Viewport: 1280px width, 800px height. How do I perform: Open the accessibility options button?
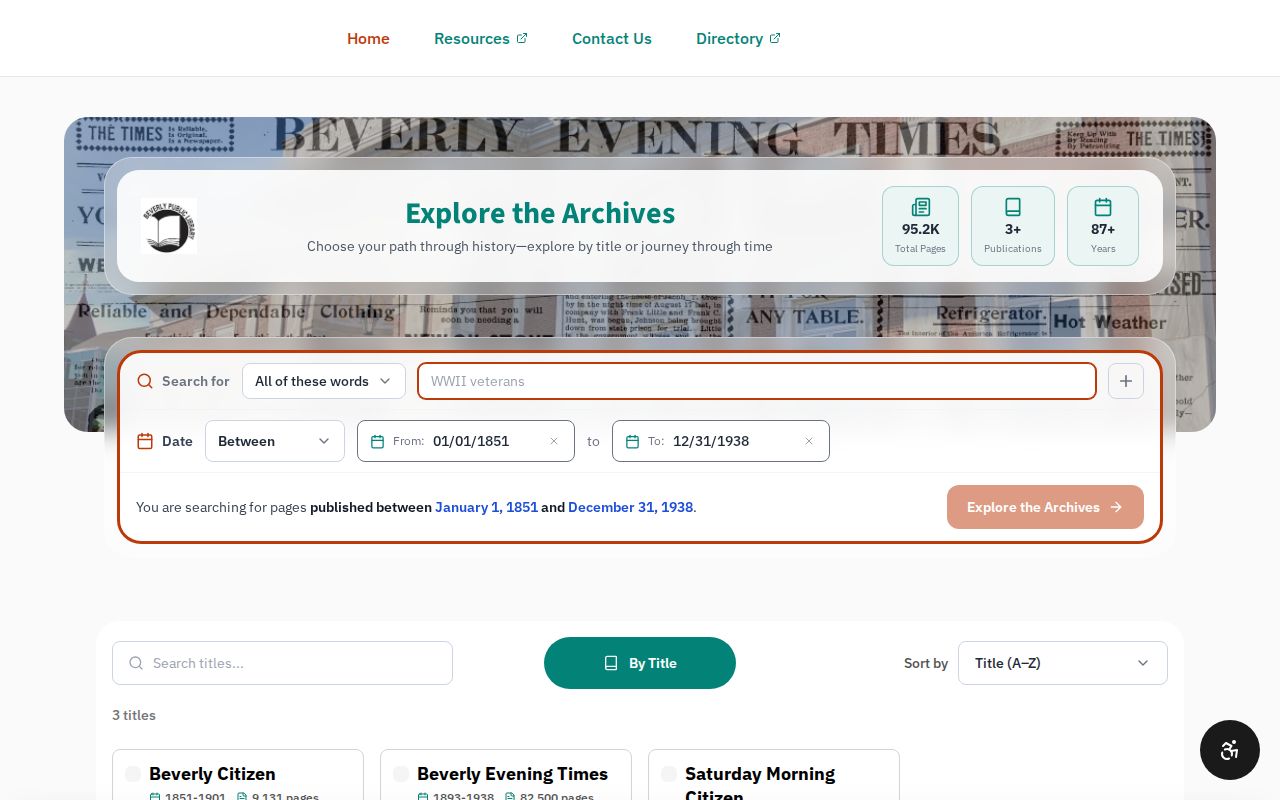(1230, 750)
